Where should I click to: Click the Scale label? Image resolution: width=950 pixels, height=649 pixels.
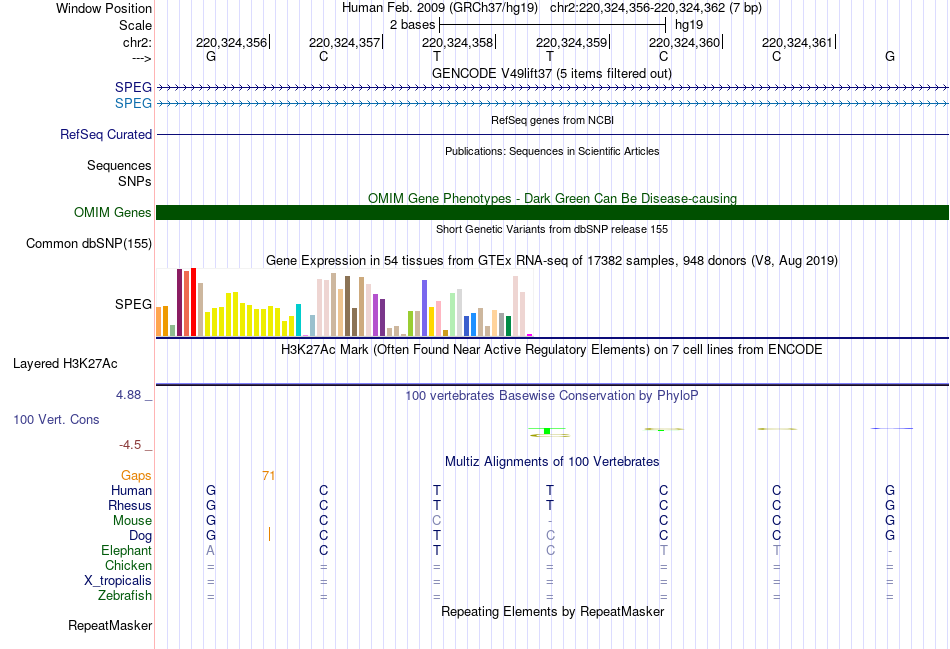(136, 25)
